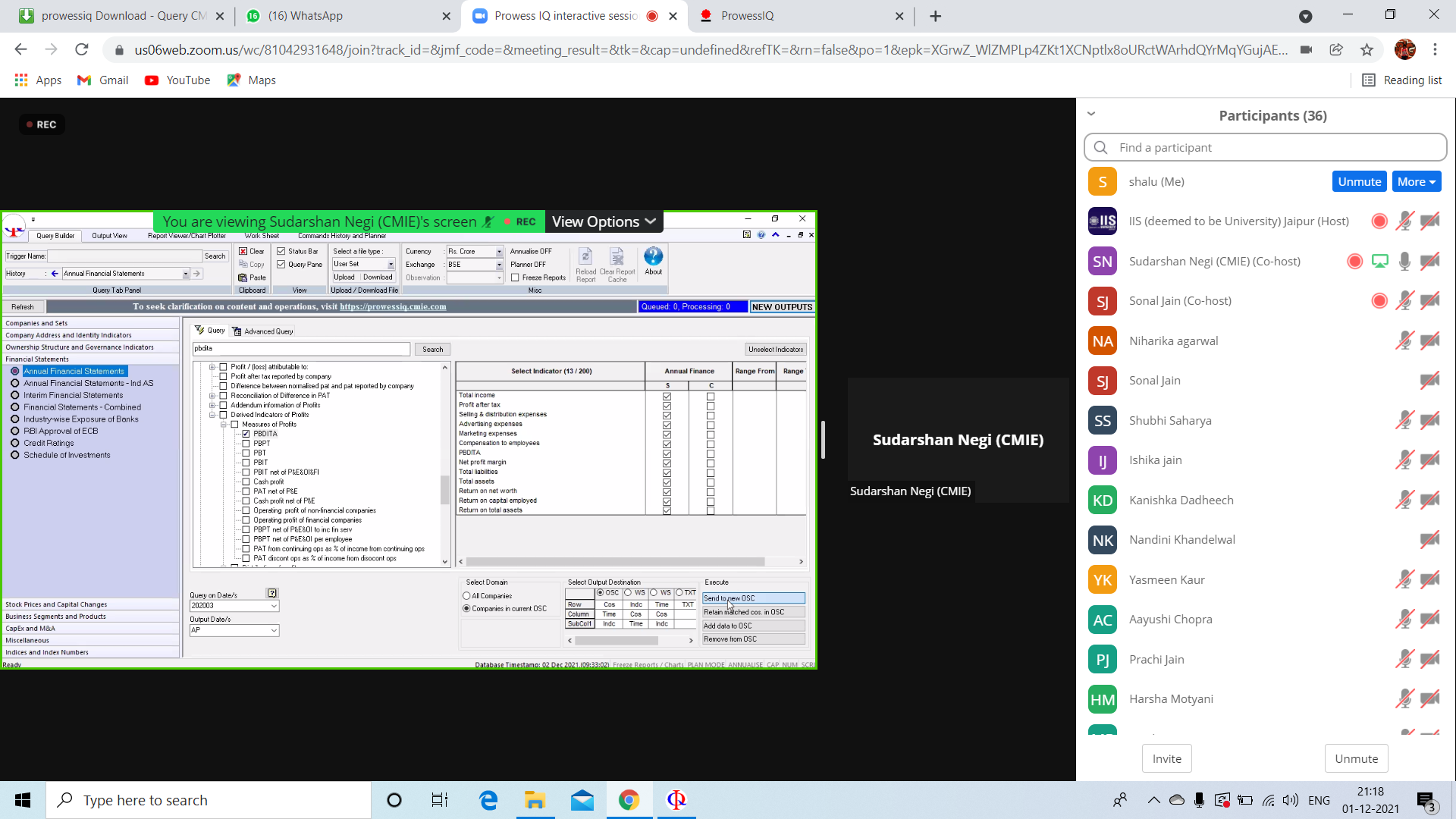This screenshot has width=1456, height=819.
Task: Open More dropdown for shalu
Action: click(1416, 182)
